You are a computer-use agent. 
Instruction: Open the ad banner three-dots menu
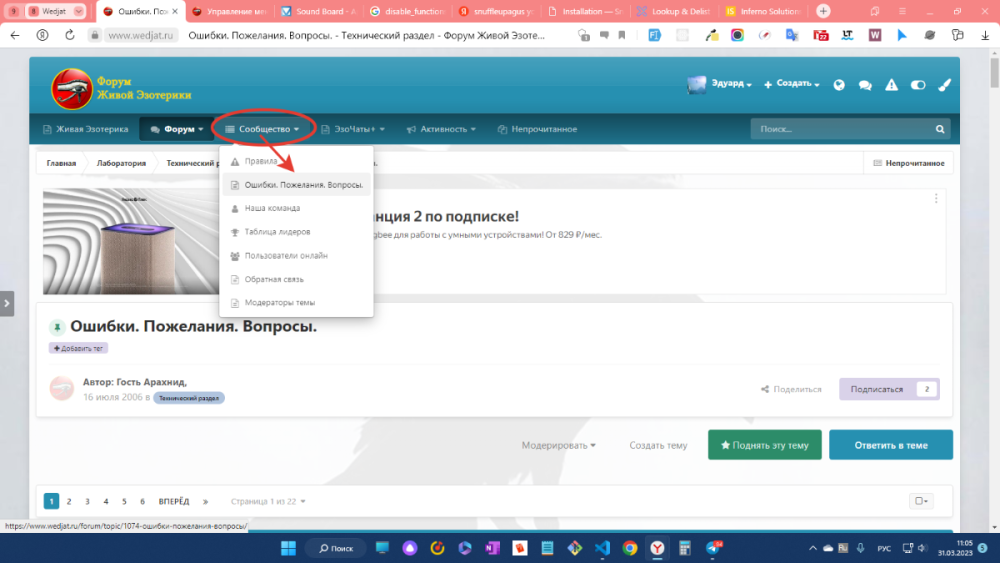(x=936, y=198)
